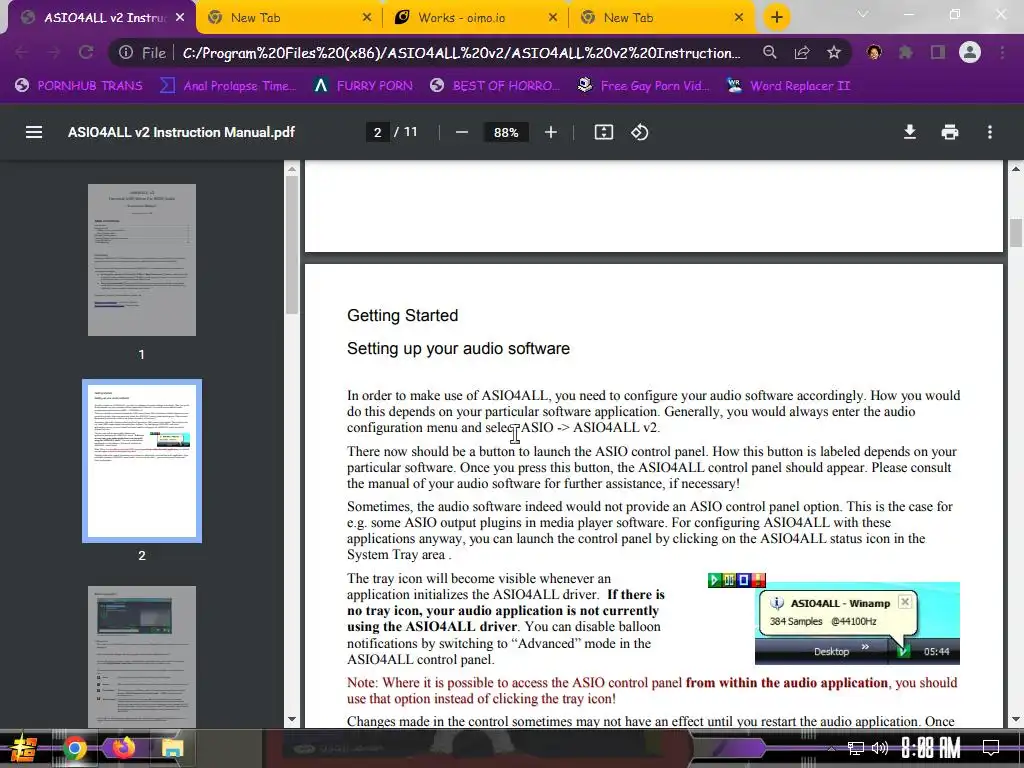Click the document vertical scrollbar thumb
This screenshot has width=1024, height=768.
1016,233
